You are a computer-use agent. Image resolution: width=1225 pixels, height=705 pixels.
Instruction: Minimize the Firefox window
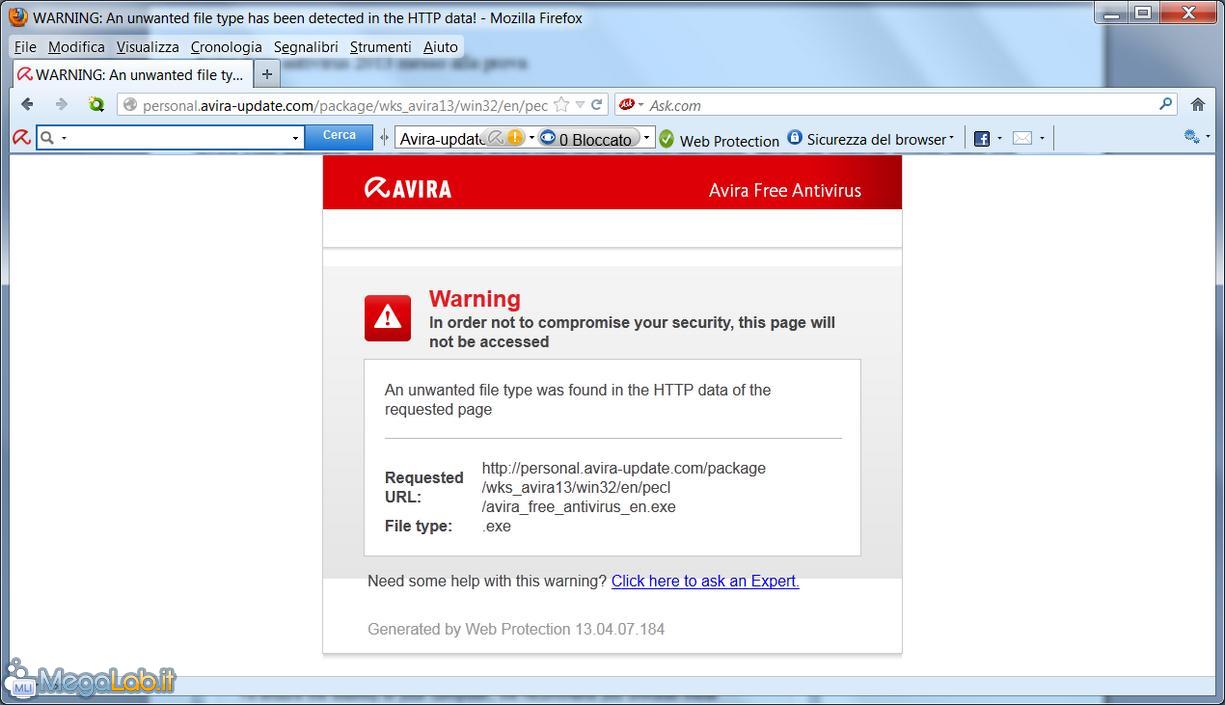coord(1111,13)
